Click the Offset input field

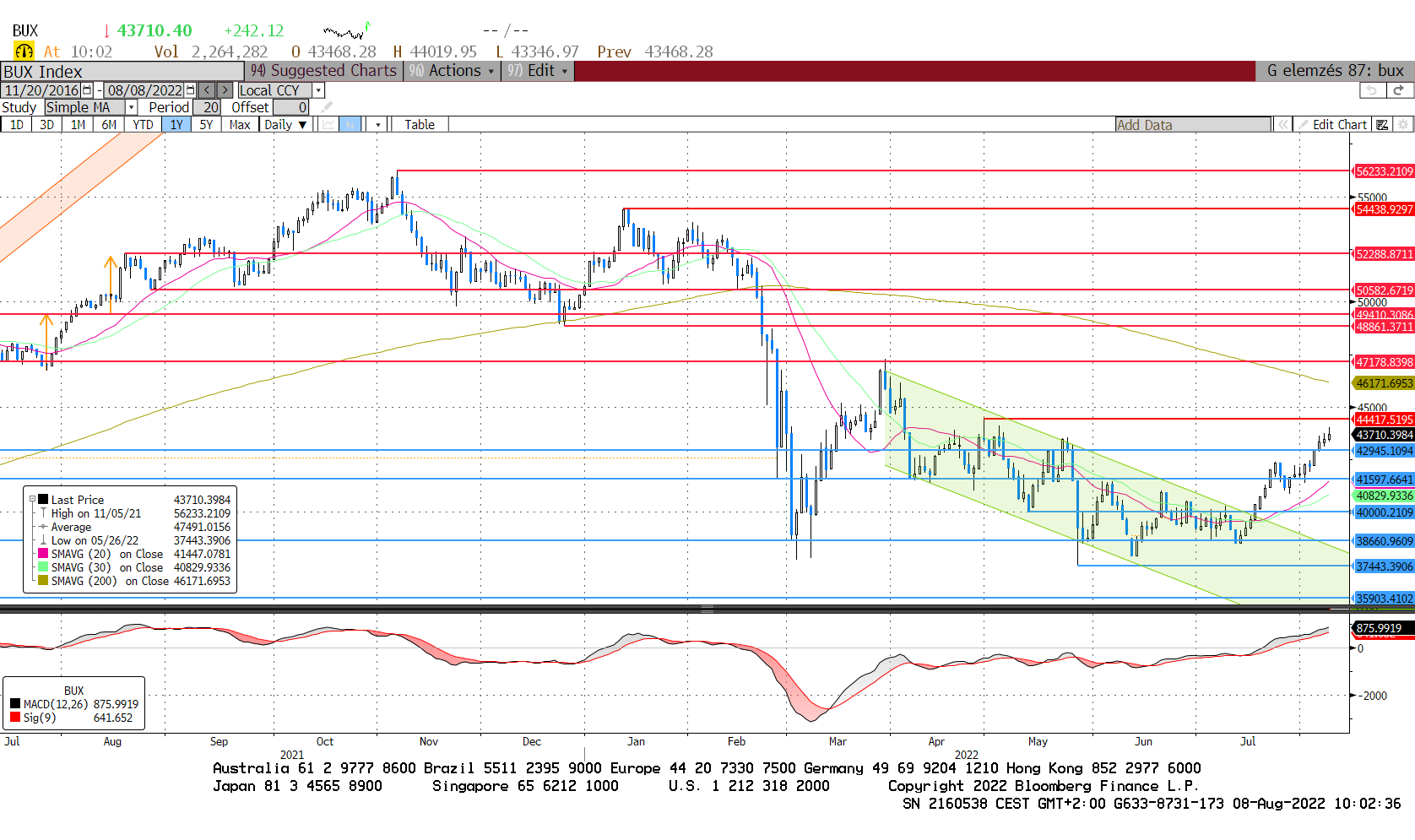pos(291,107)
